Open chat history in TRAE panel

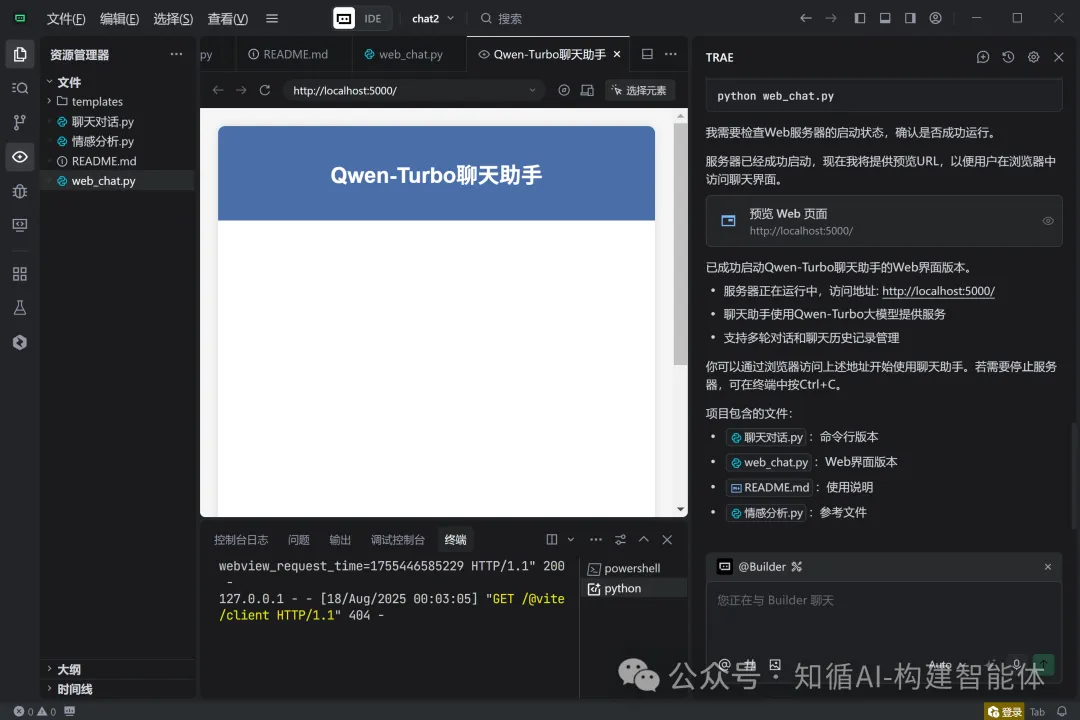click(x=1008, y=57)
